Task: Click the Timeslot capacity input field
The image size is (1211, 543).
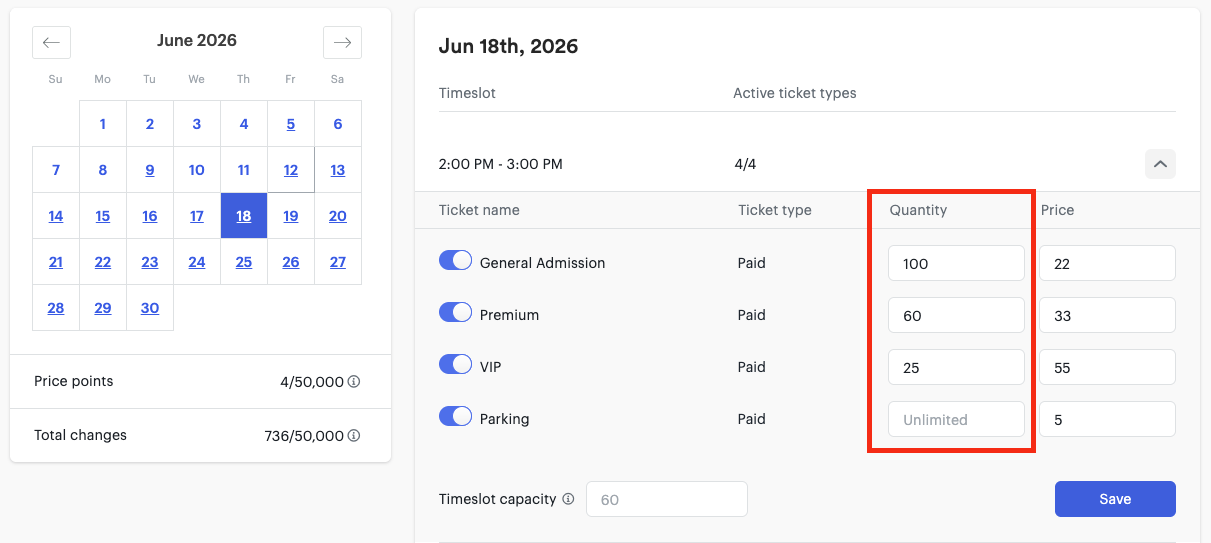Action: pos(667,499)
